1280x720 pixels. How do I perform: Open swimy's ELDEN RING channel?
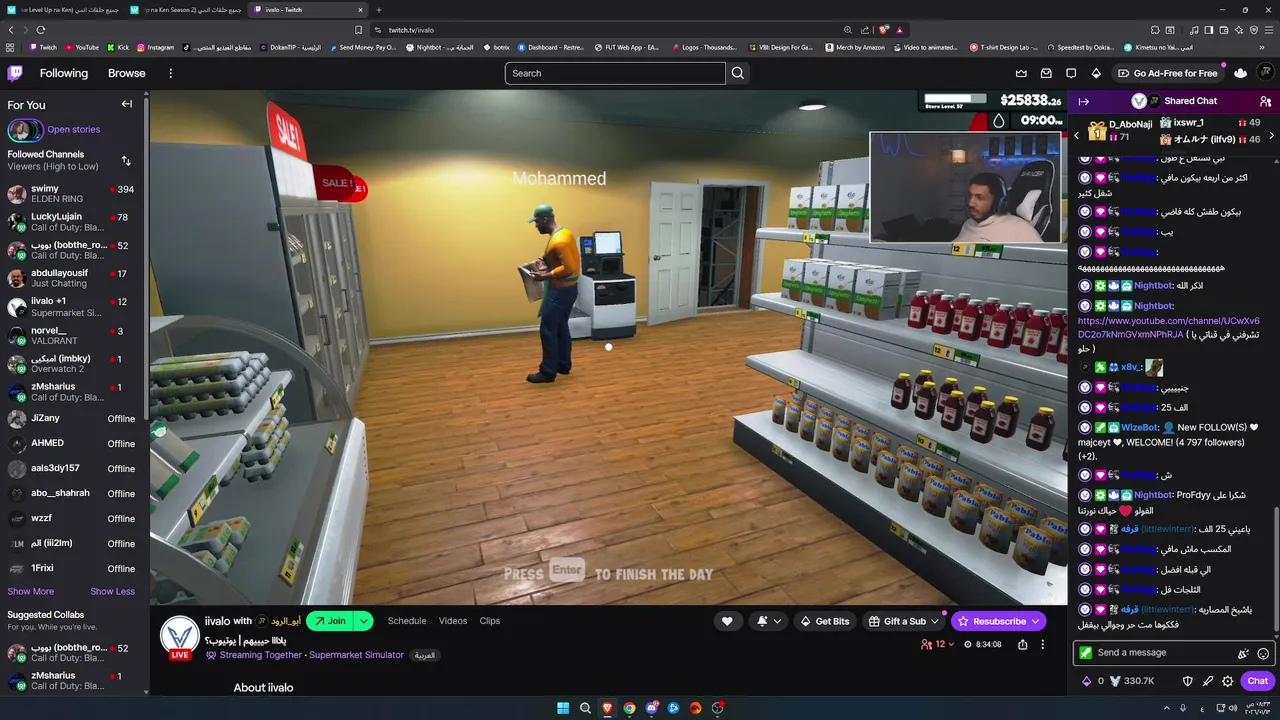point(74,194)
